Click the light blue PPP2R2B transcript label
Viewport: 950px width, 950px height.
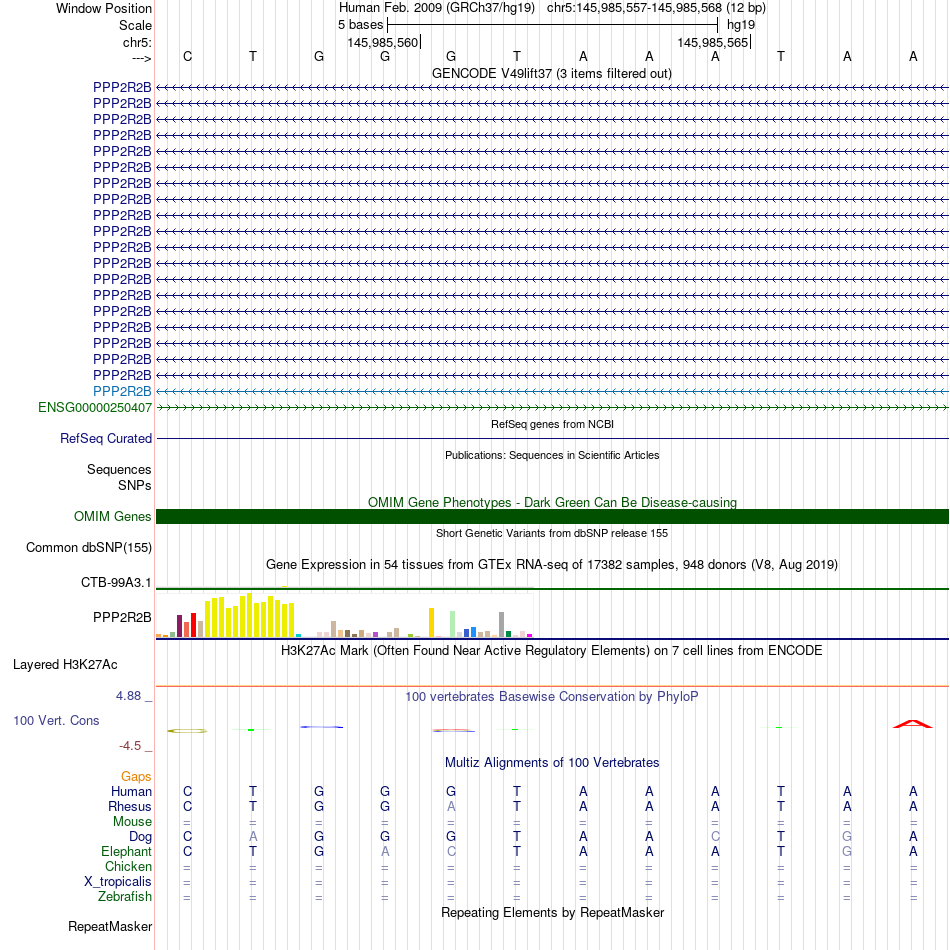(122, 391)
